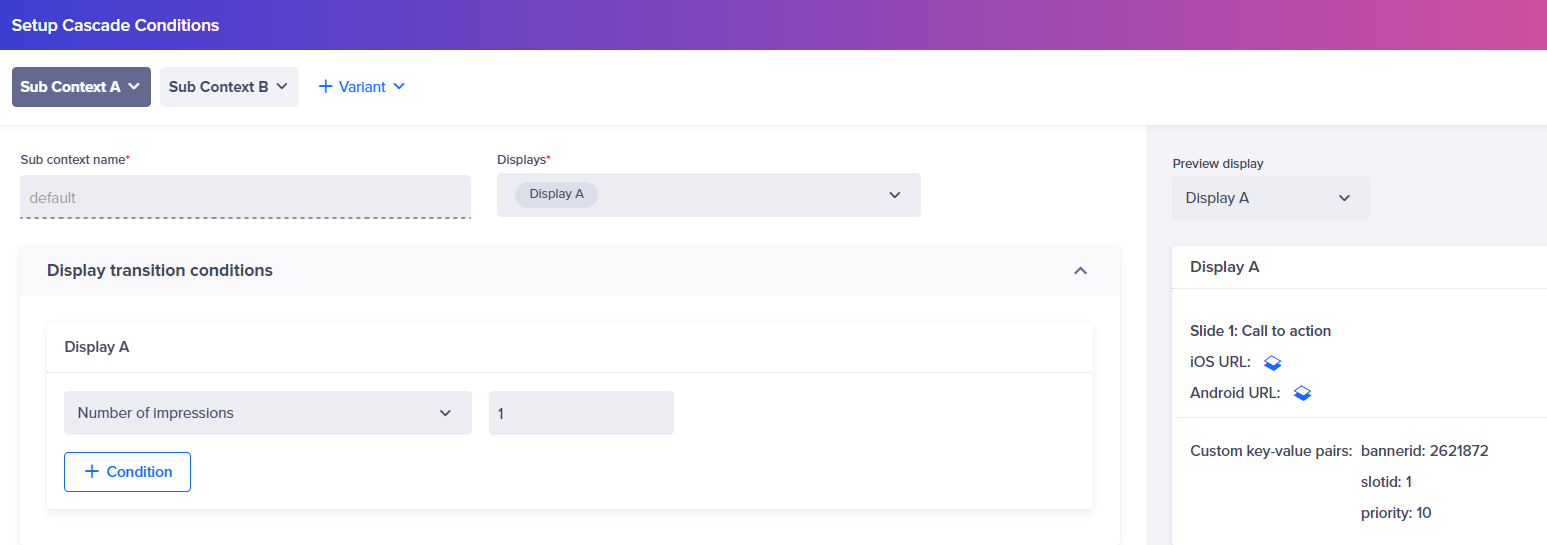Select the Display A chip in Displays
The height and width of the screenshot is (545, 1547).
point(556,194)
